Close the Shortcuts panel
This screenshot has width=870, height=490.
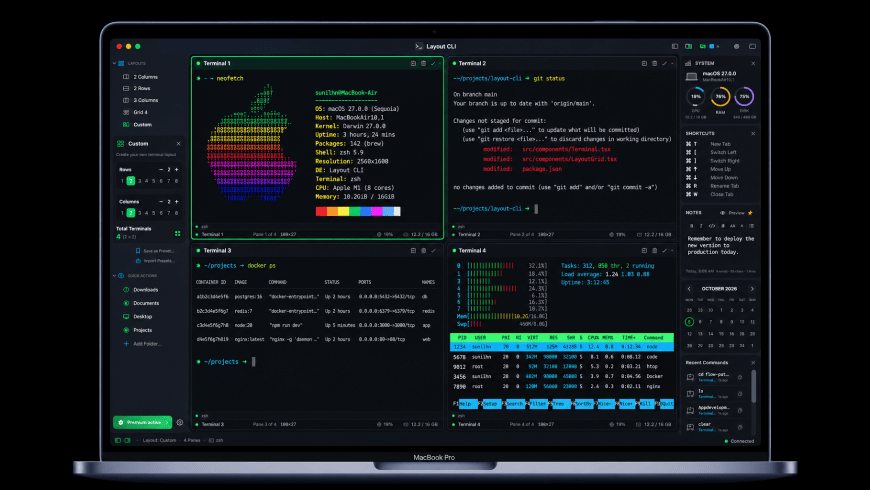point(753,134)
